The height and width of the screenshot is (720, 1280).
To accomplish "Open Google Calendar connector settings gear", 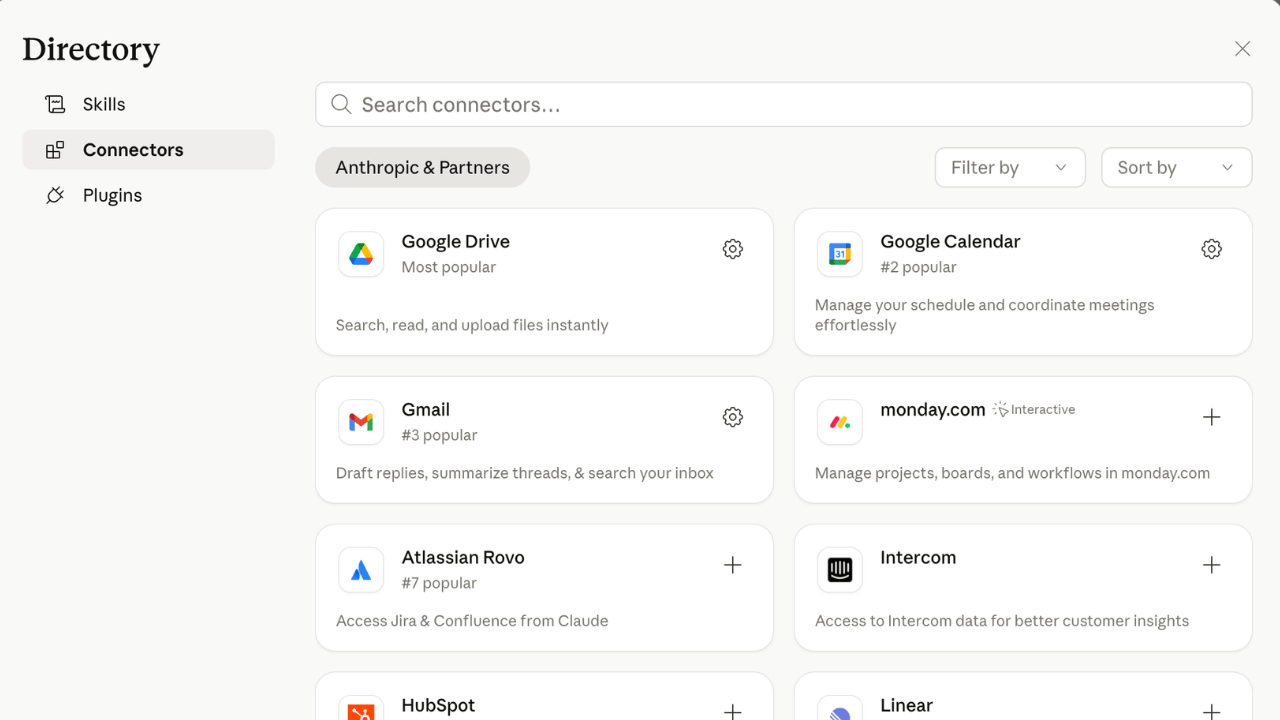I will pyautogui.click(x=1212, y=249).
